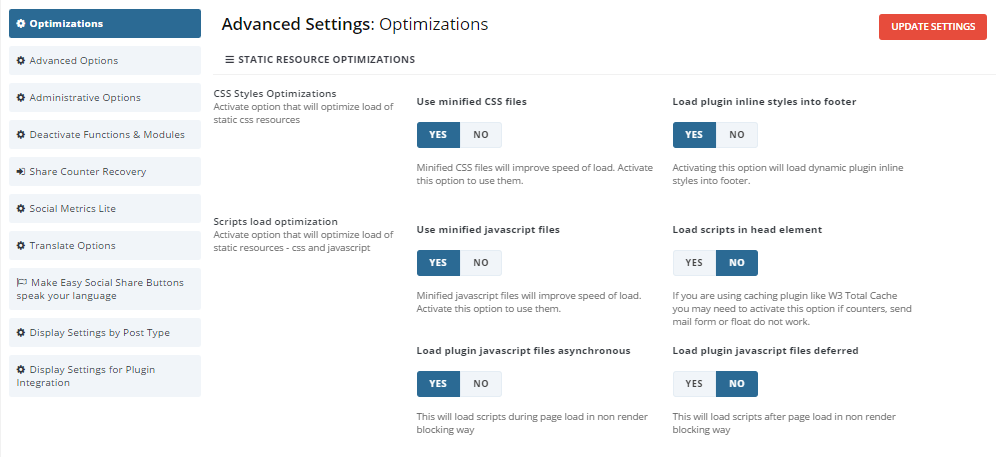The image size is (1000, 457).
Task: Click the hamburger icon beside Static Resource Optimizations
Action: click(x=229, y=60)
